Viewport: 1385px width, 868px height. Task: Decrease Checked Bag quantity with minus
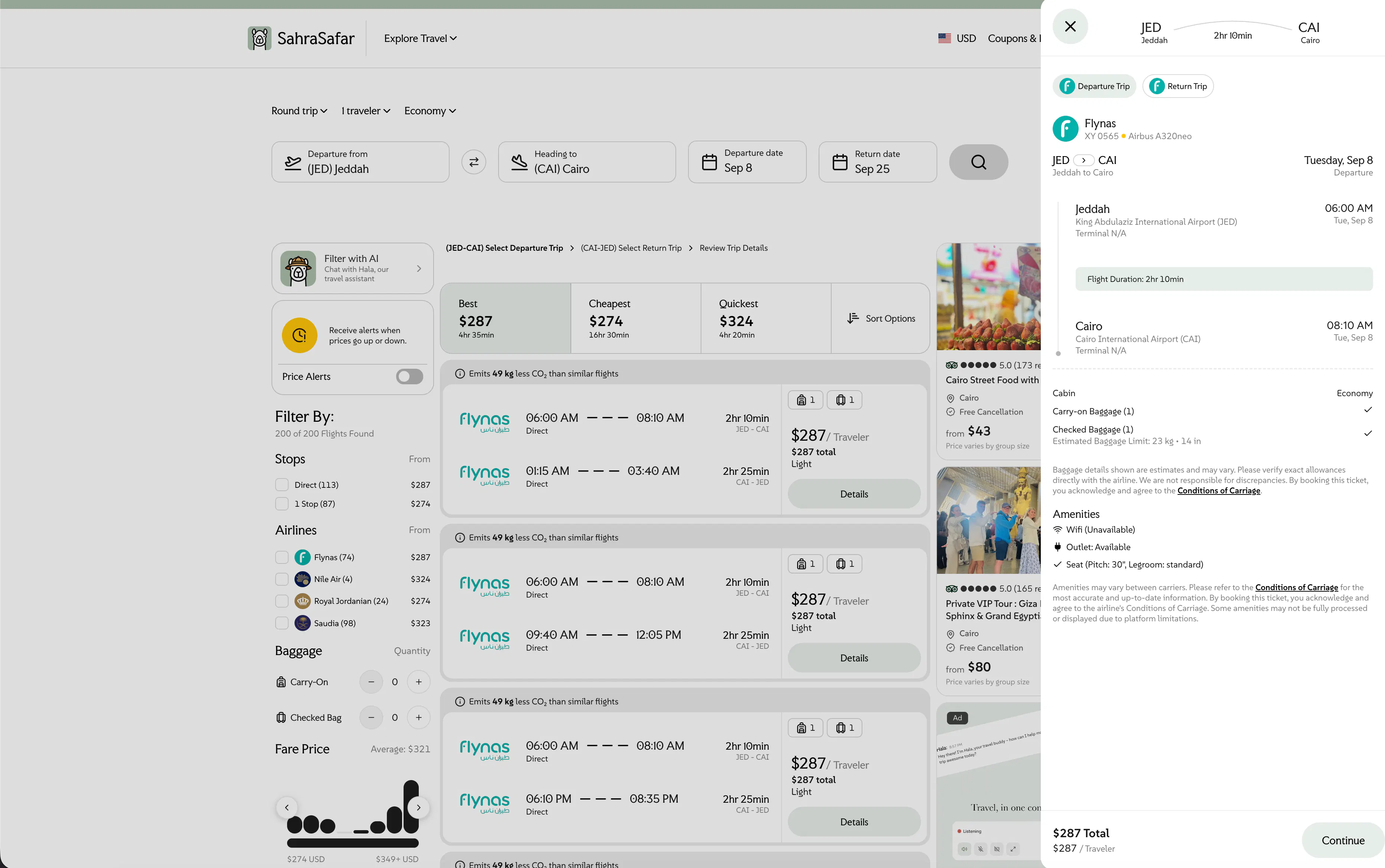coord(371,718)
